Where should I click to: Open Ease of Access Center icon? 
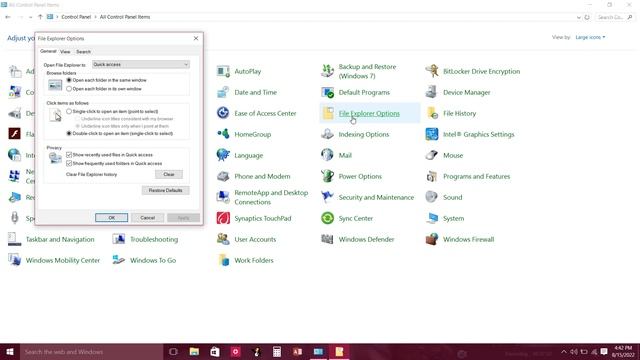pyautogui.click(x=223, y=113)
